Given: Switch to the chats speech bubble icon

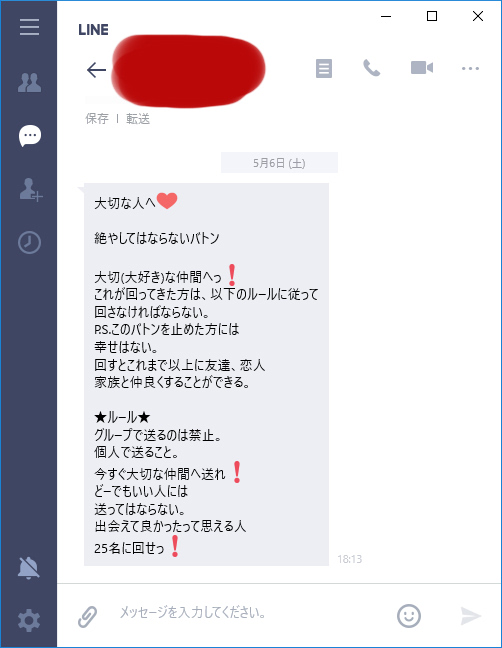Looking at the screenshot, I should click(30, 136).
